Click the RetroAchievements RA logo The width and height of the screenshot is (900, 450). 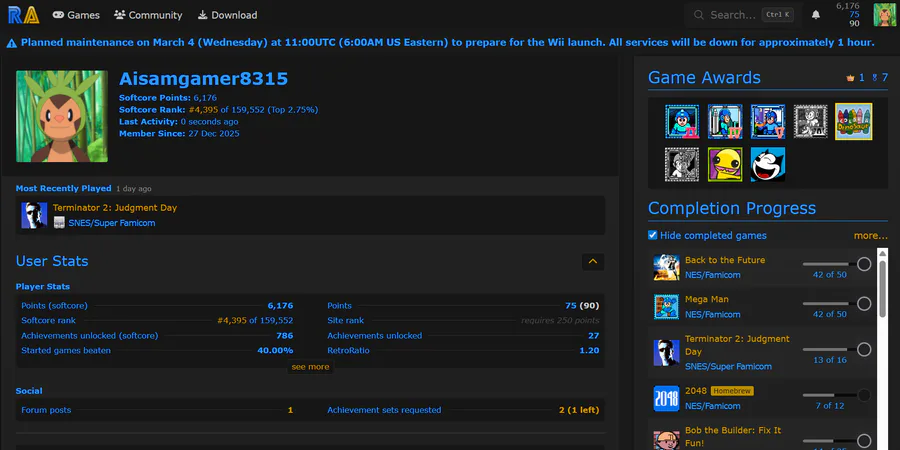24,15
